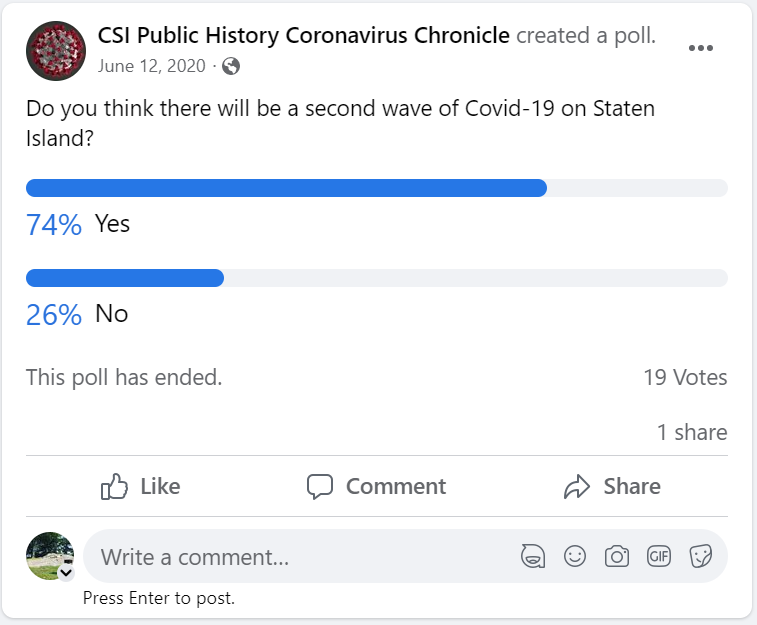View the 19 Votes list

685,378
